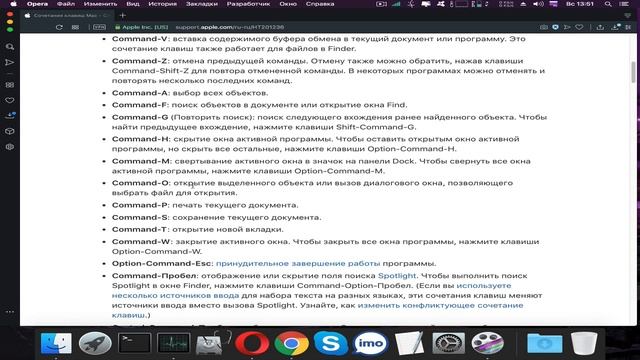Open the Изменить menu

point(100,4)
